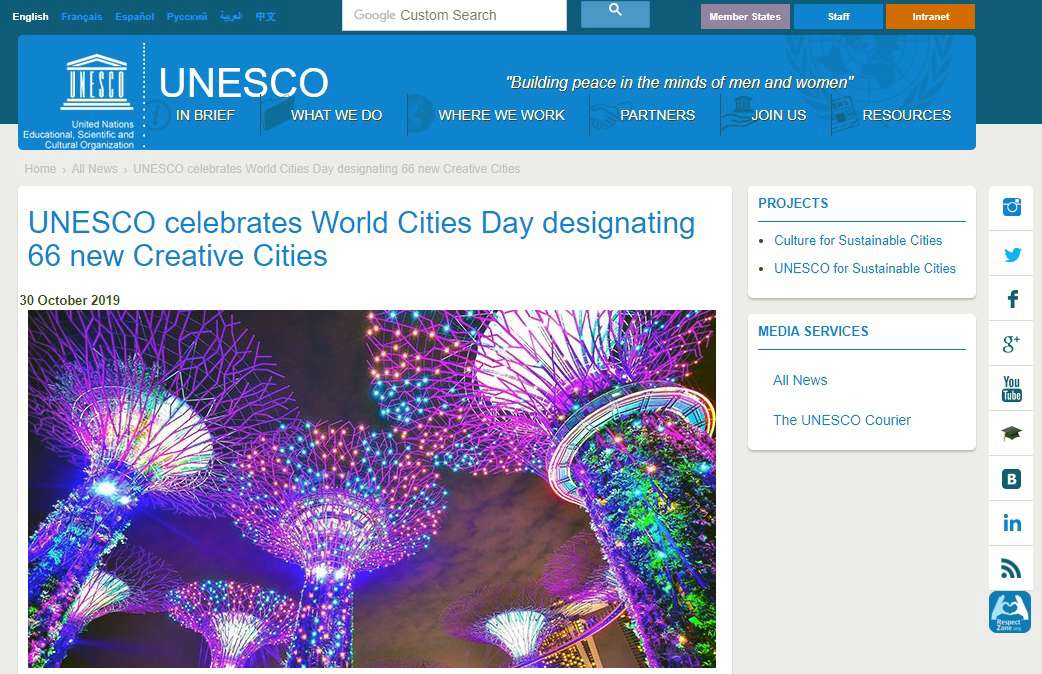Viewport: 1042px width, 674px height.
Task: Click the illuminated Supertrees article photo
Action: [x=371, y=489]
